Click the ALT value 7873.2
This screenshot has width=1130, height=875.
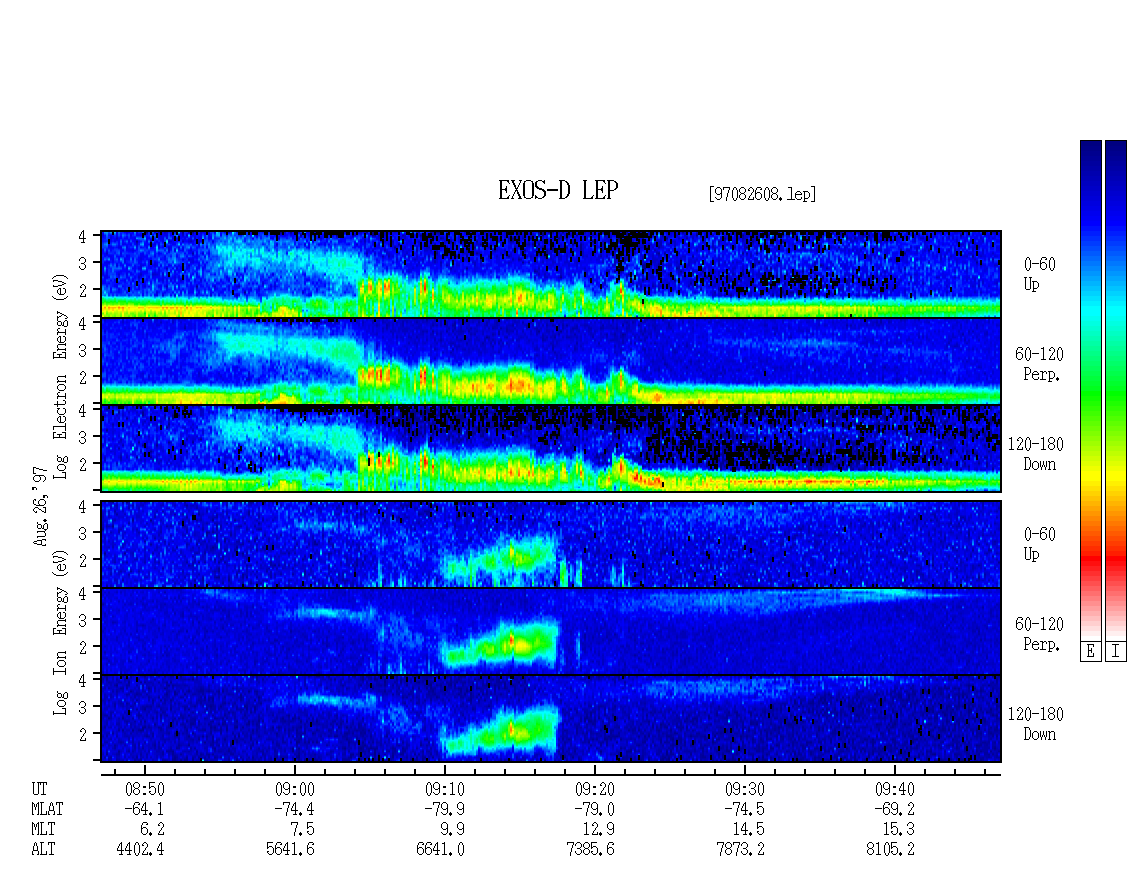(740, 850)
